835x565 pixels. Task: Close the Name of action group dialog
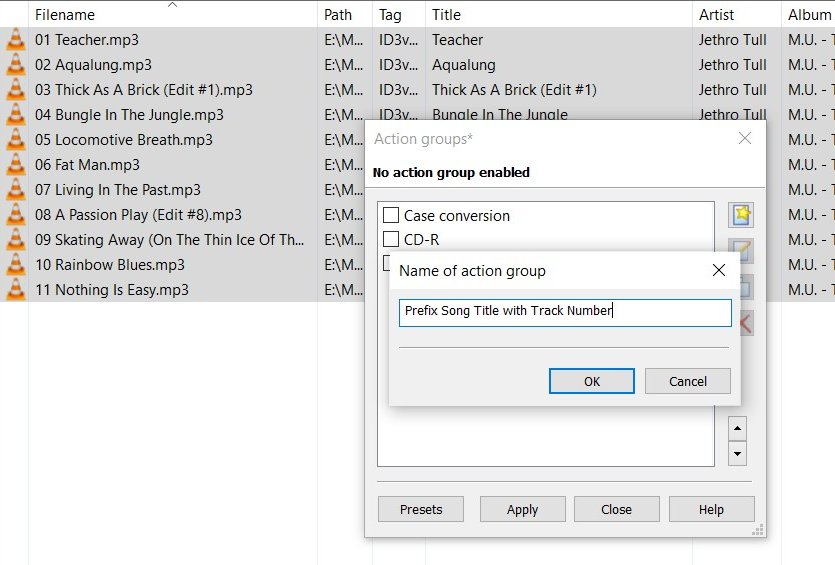coord(718,270)
